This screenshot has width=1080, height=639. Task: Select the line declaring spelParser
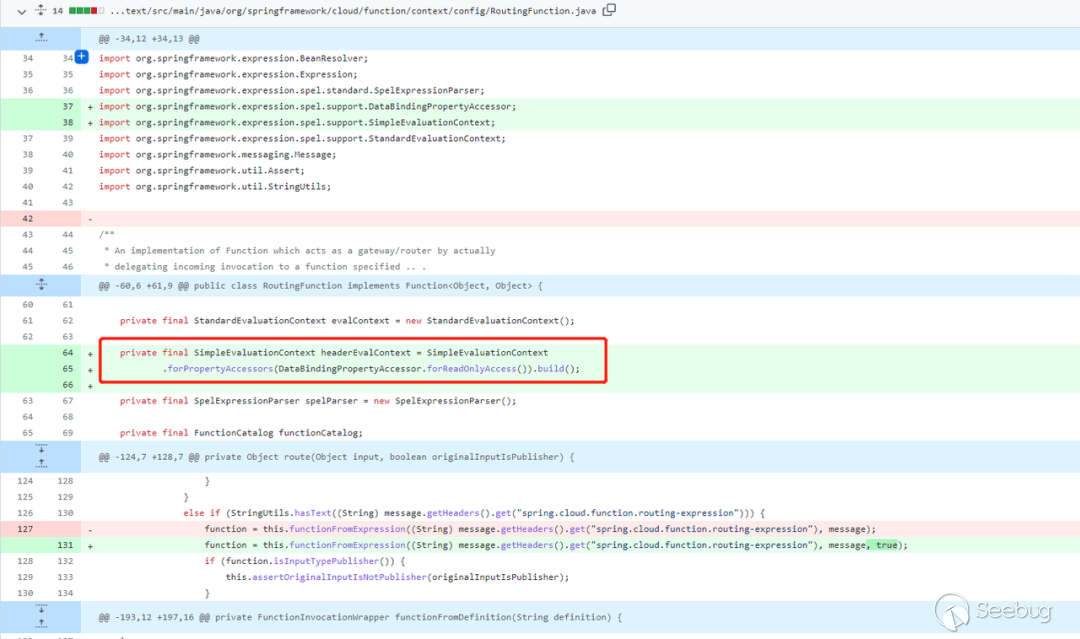(318, 401)
